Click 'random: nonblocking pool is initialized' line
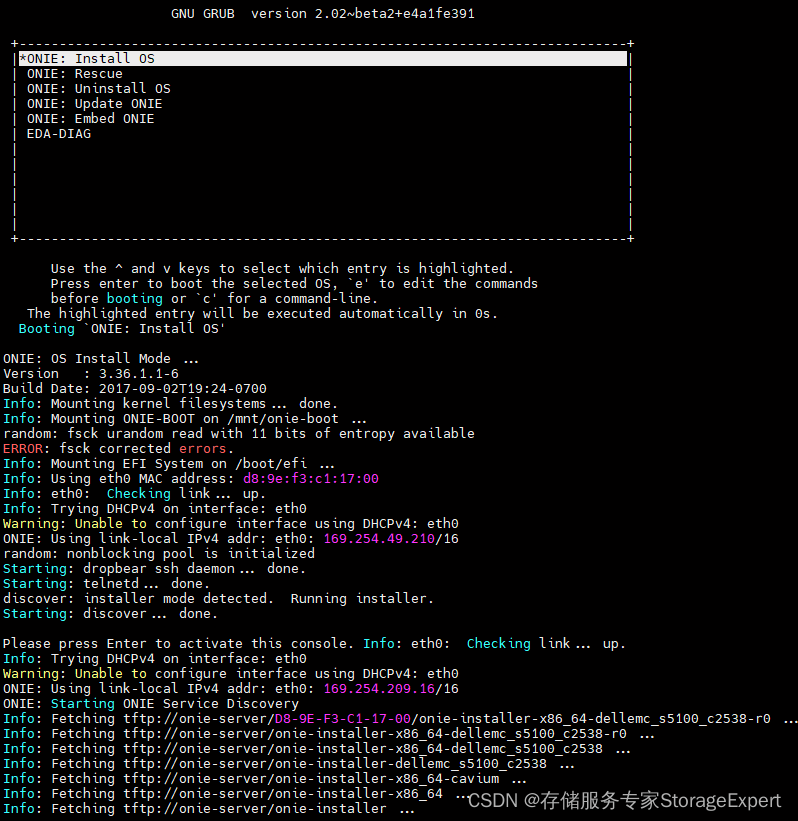The image size is (798, 821). pyautogui.click(x=159, y=553)
